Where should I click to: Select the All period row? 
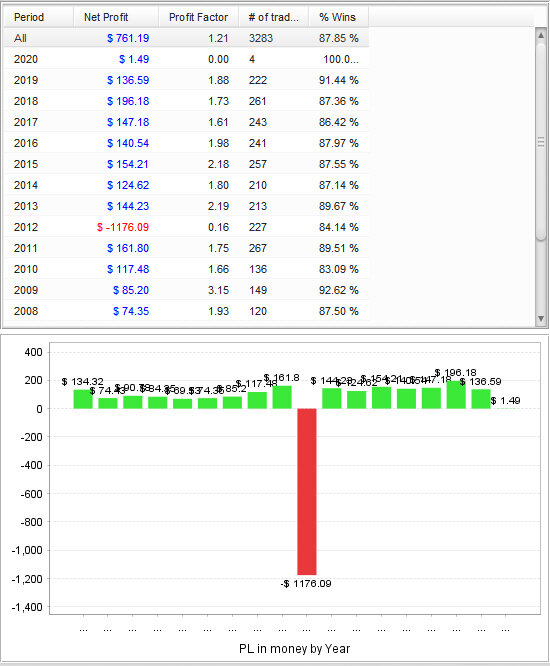tap(186, 38)
